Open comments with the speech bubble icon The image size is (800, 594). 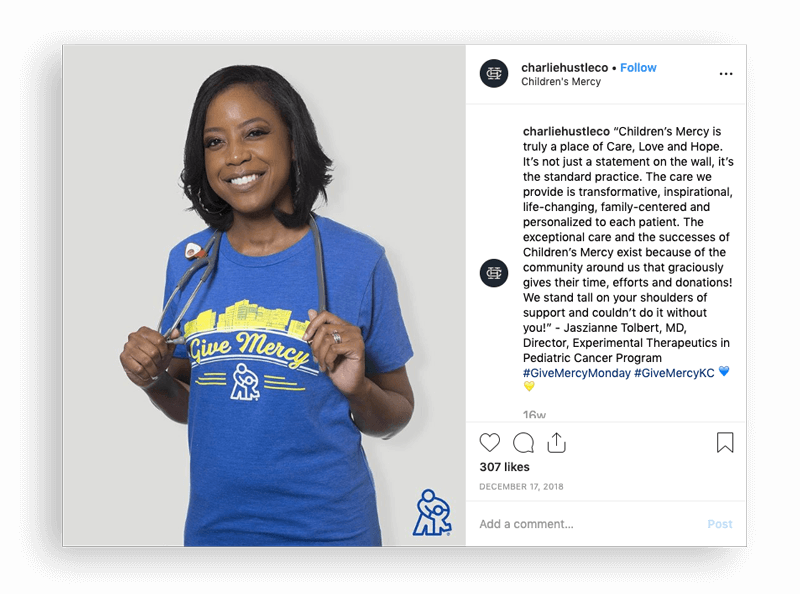(523, 443)
